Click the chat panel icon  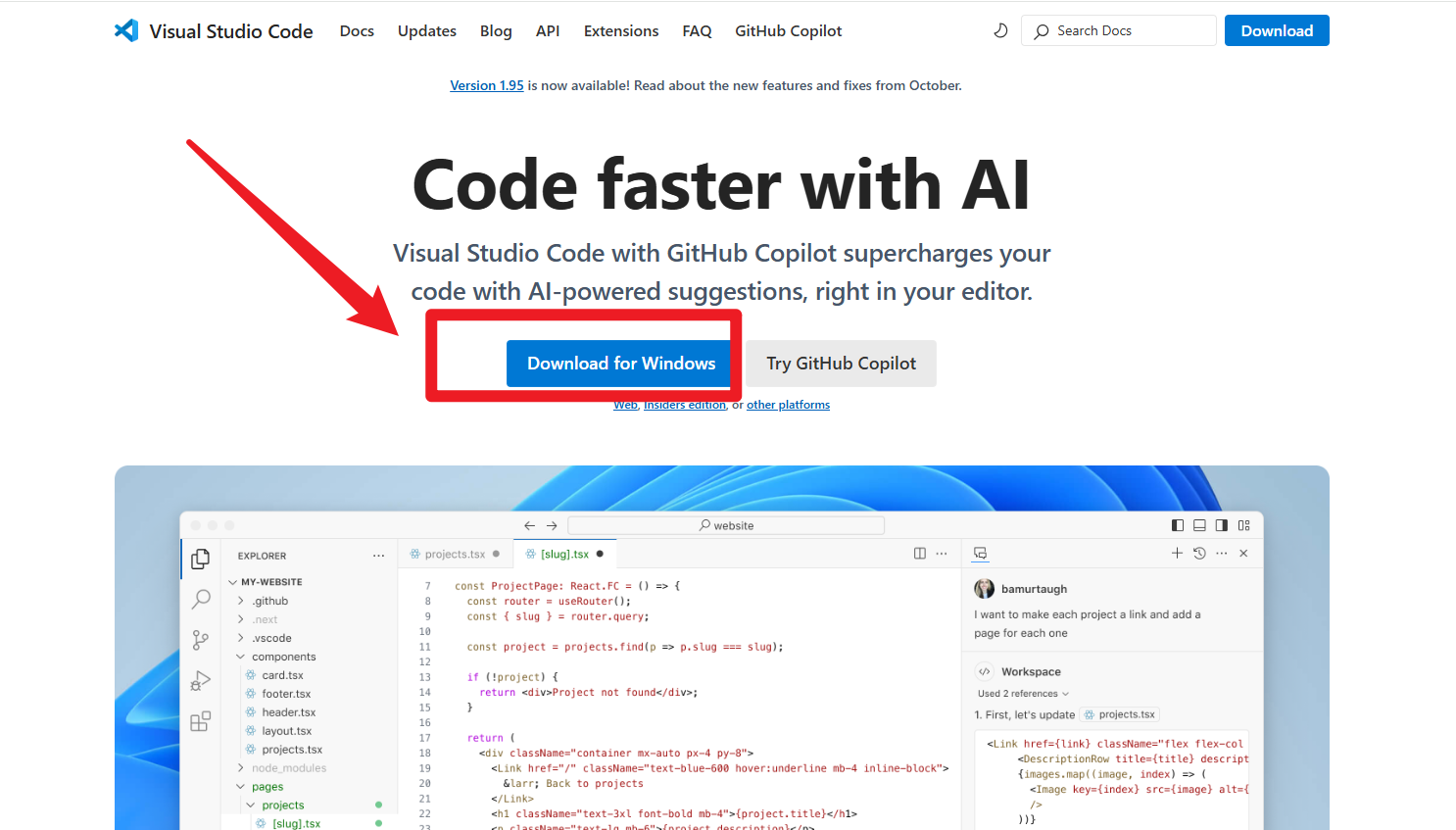pos(980,554)
